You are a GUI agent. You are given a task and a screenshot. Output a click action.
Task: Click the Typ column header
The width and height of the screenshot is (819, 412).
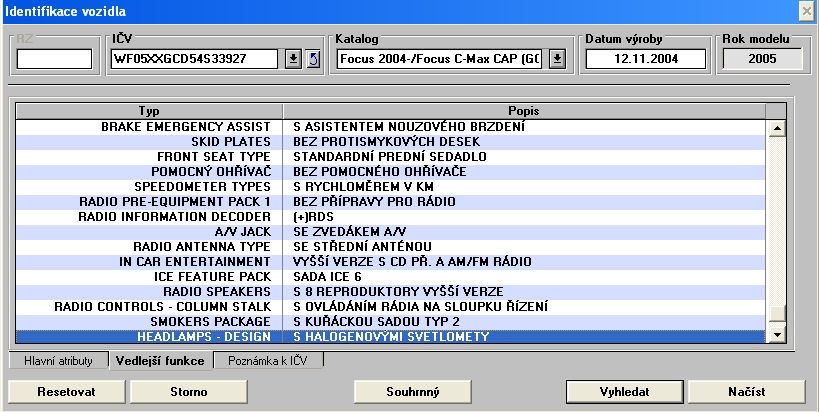[x=147, y=110]
